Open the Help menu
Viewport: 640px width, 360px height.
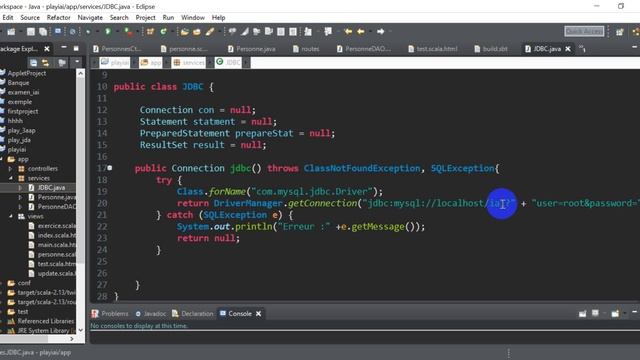point(218,18)
